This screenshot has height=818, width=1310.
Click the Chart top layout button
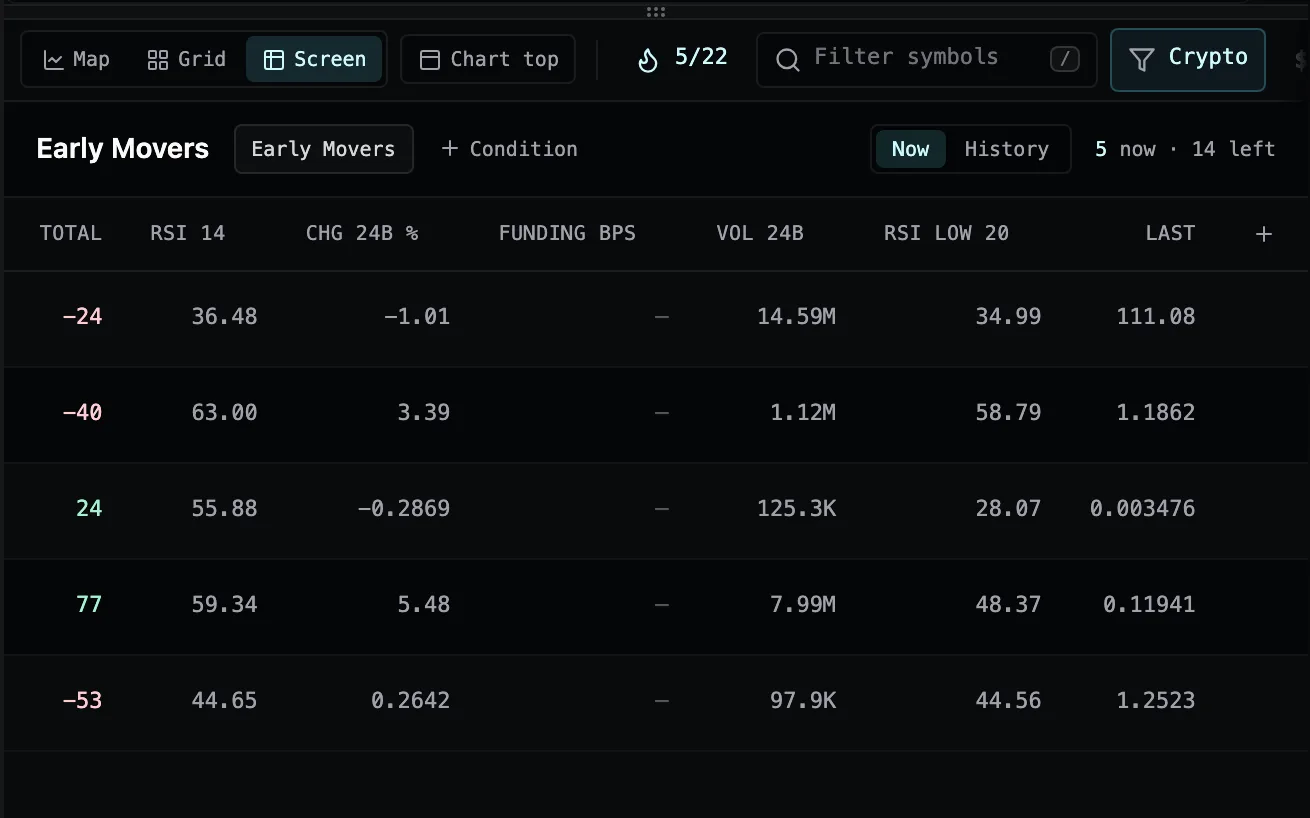(488, 60)
